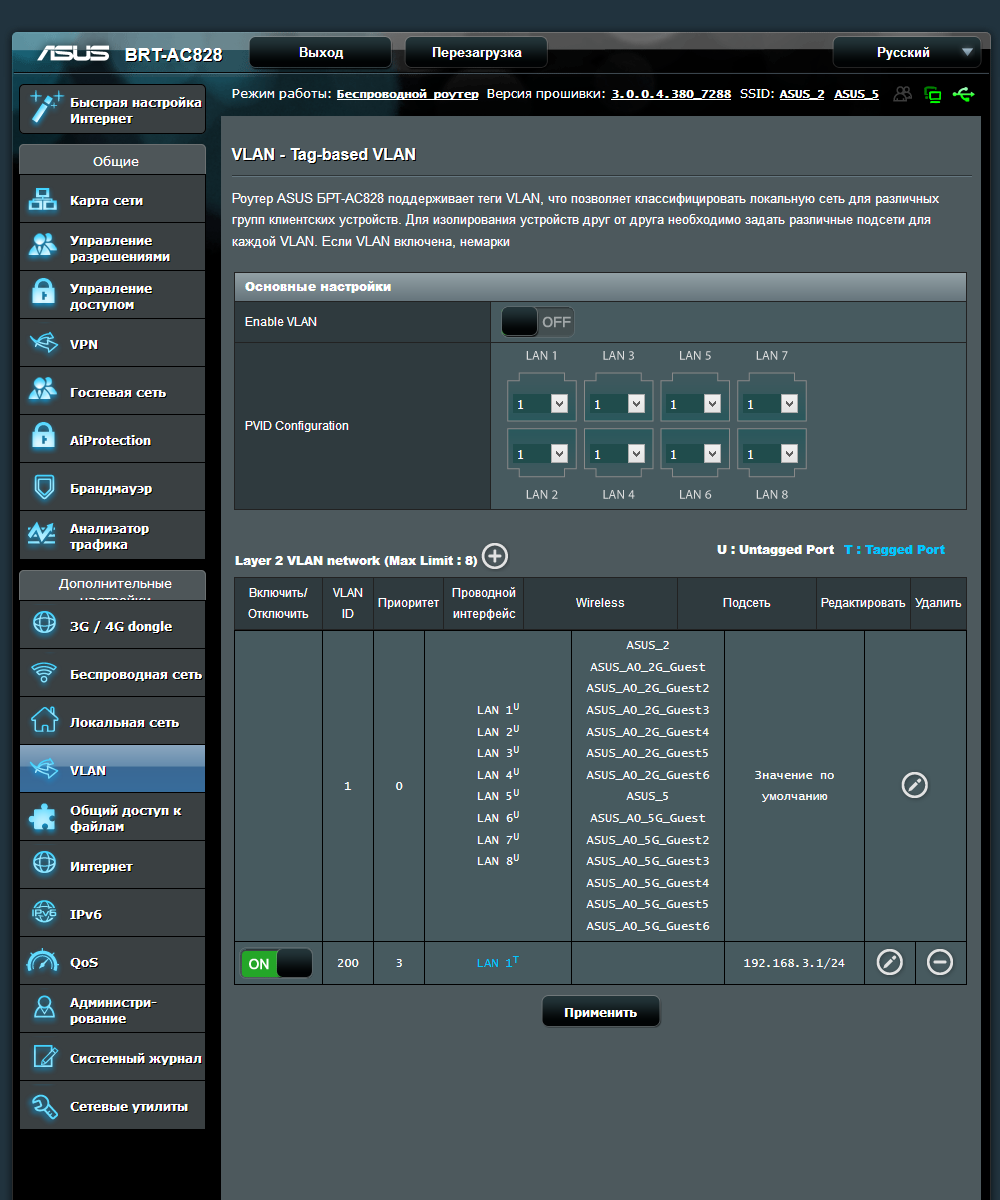
Task: Click the ASUS_A0_5G_Guest6 wireless entry
Action: (648, 926)
